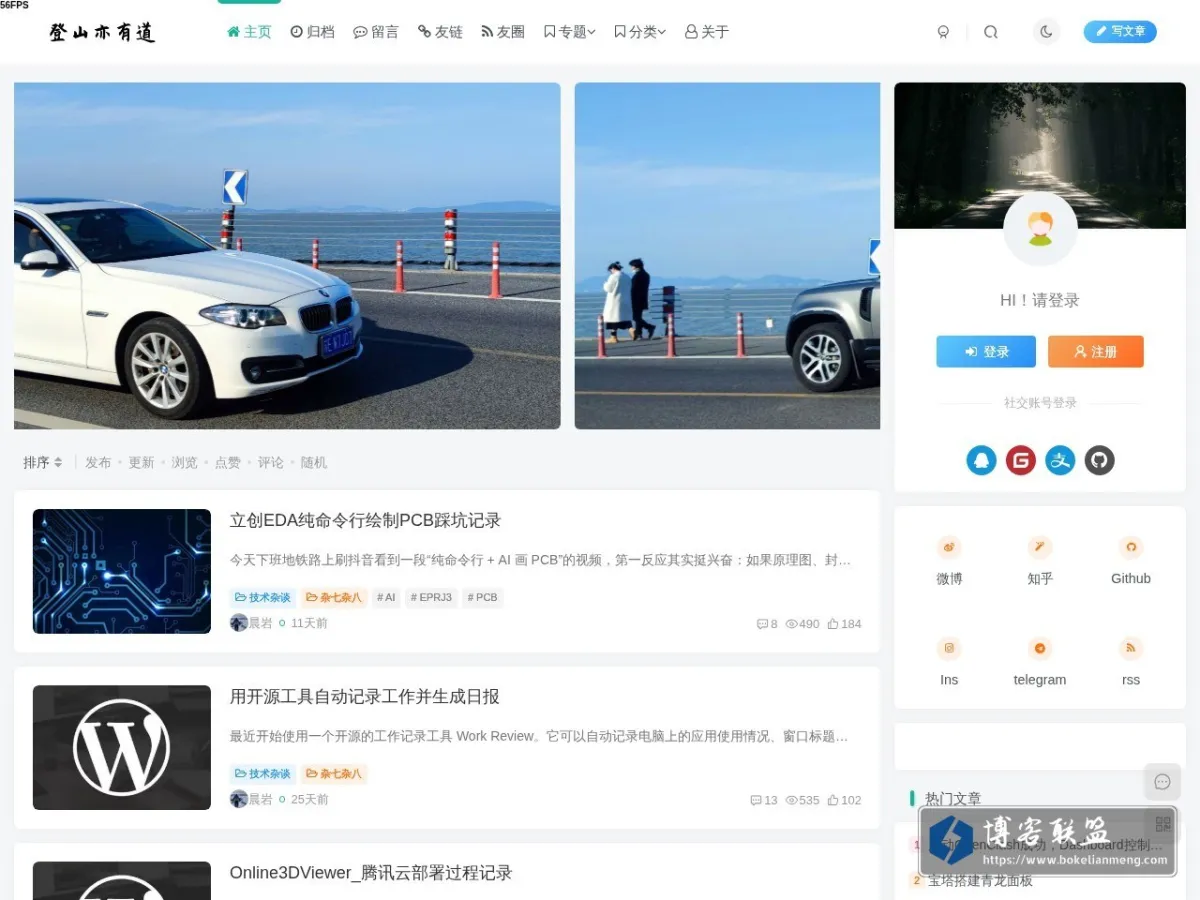Open the telegram social link
Image resolution: width=1200 pixels, height=900 pixels.
[x=1040, y=662]
